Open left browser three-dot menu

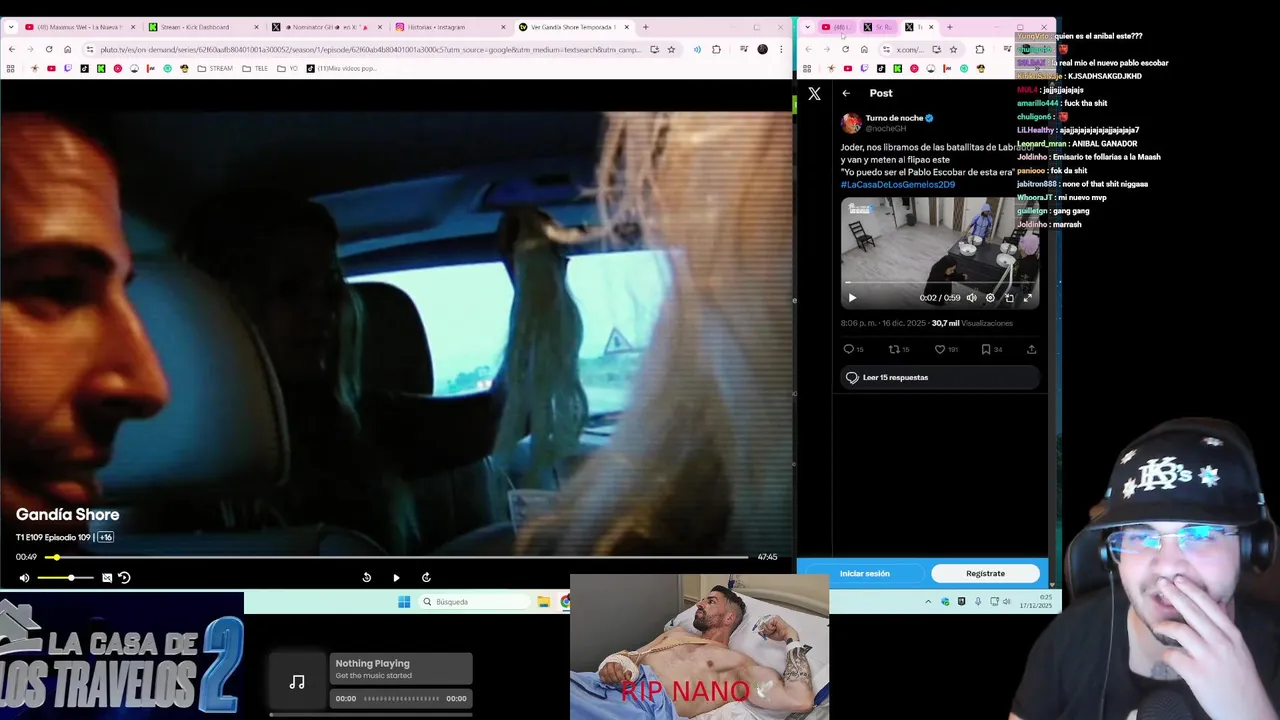pyautogui.click(x=781, y=49)
